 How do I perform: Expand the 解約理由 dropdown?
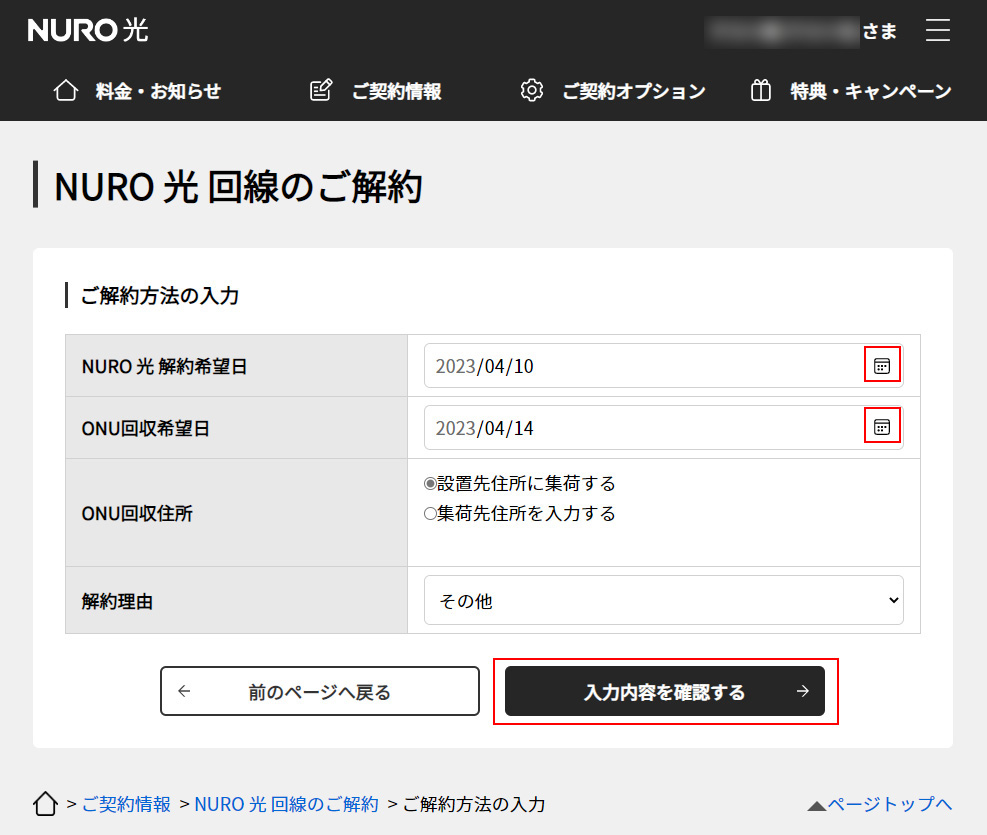(x=663, y=601)
